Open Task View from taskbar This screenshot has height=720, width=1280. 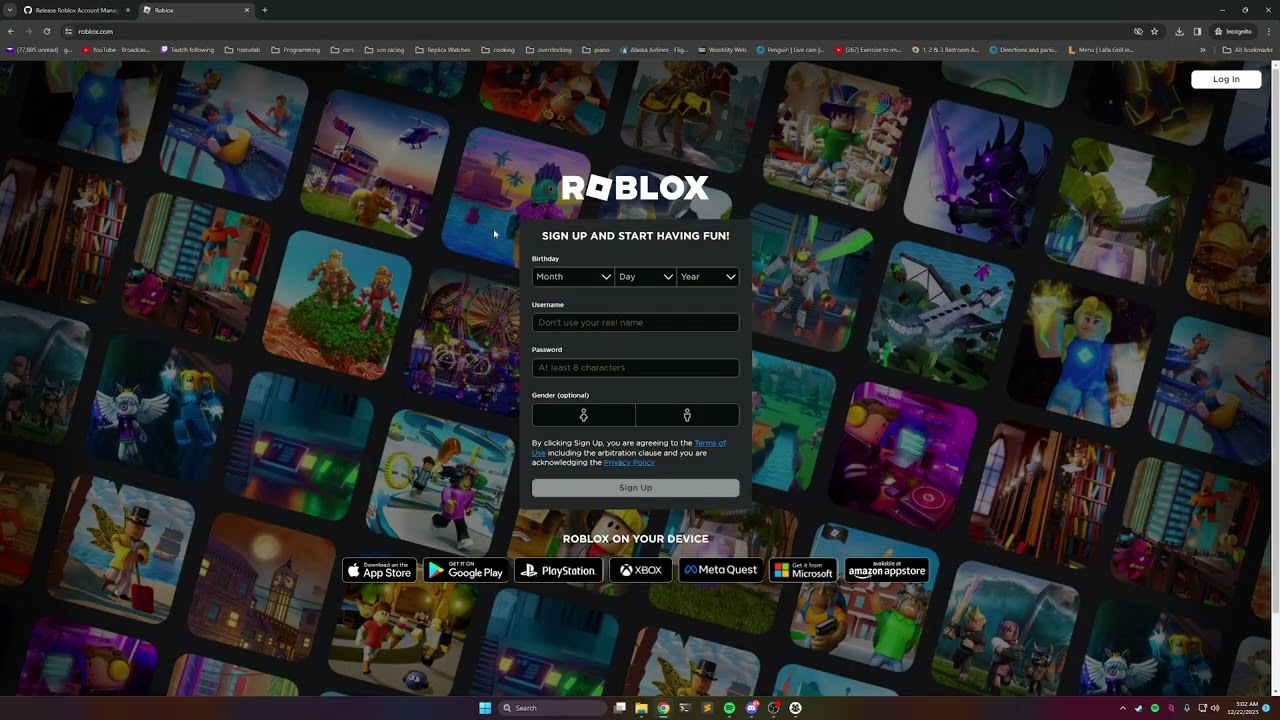pyautogui.click(x=620, y=708)
